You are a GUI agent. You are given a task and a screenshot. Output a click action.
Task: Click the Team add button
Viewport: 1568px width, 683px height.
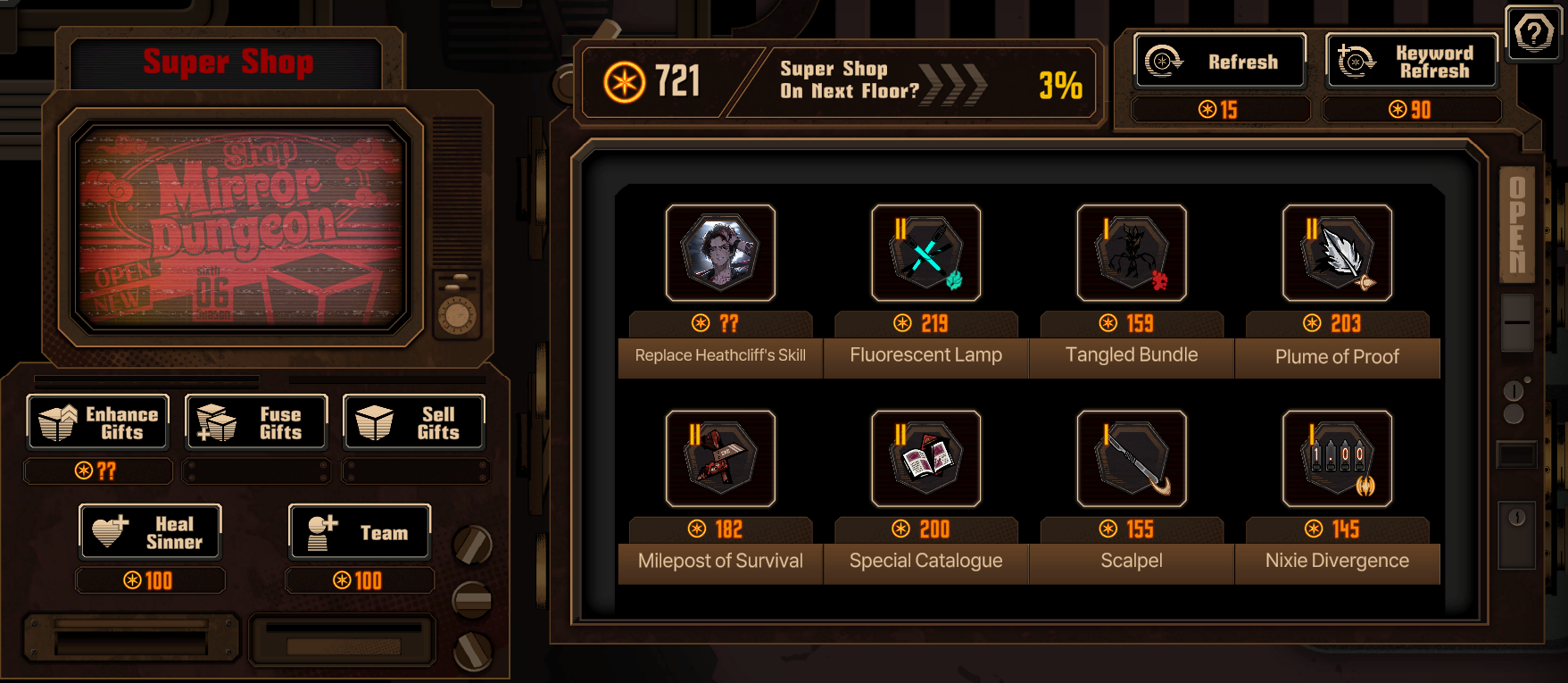point(360,532)
